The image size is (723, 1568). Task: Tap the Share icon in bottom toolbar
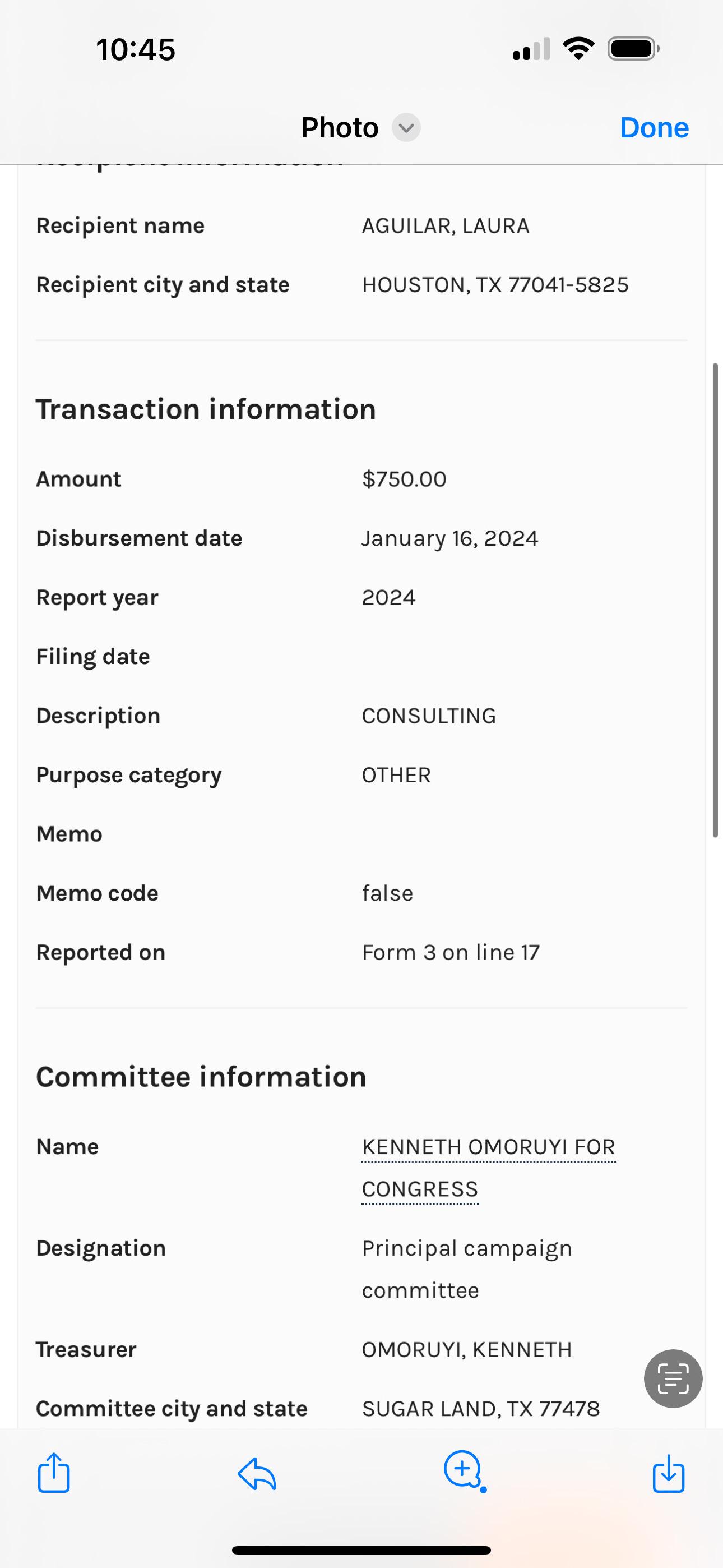[54, 1473]
